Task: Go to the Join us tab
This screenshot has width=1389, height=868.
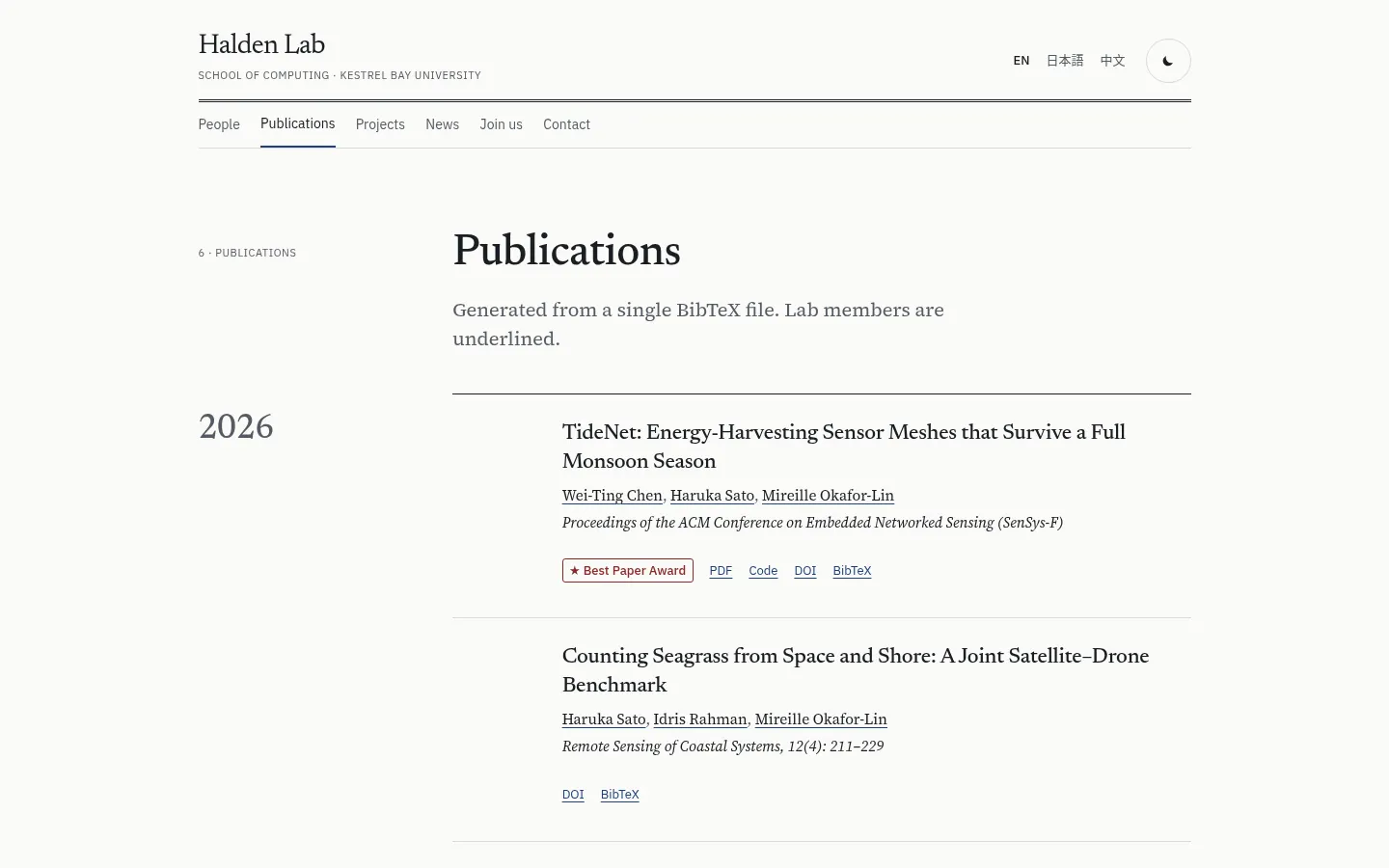Action: [501, 124]
